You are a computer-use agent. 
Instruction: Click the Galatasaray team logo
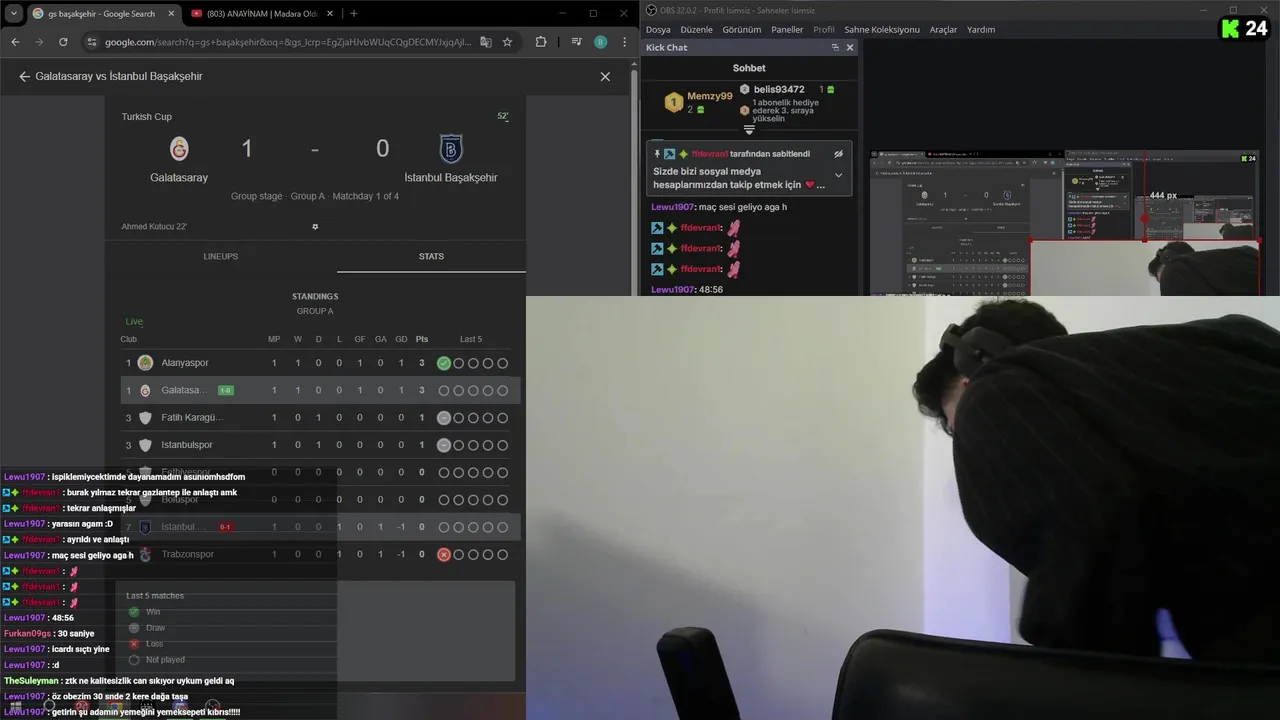point(179,149)
